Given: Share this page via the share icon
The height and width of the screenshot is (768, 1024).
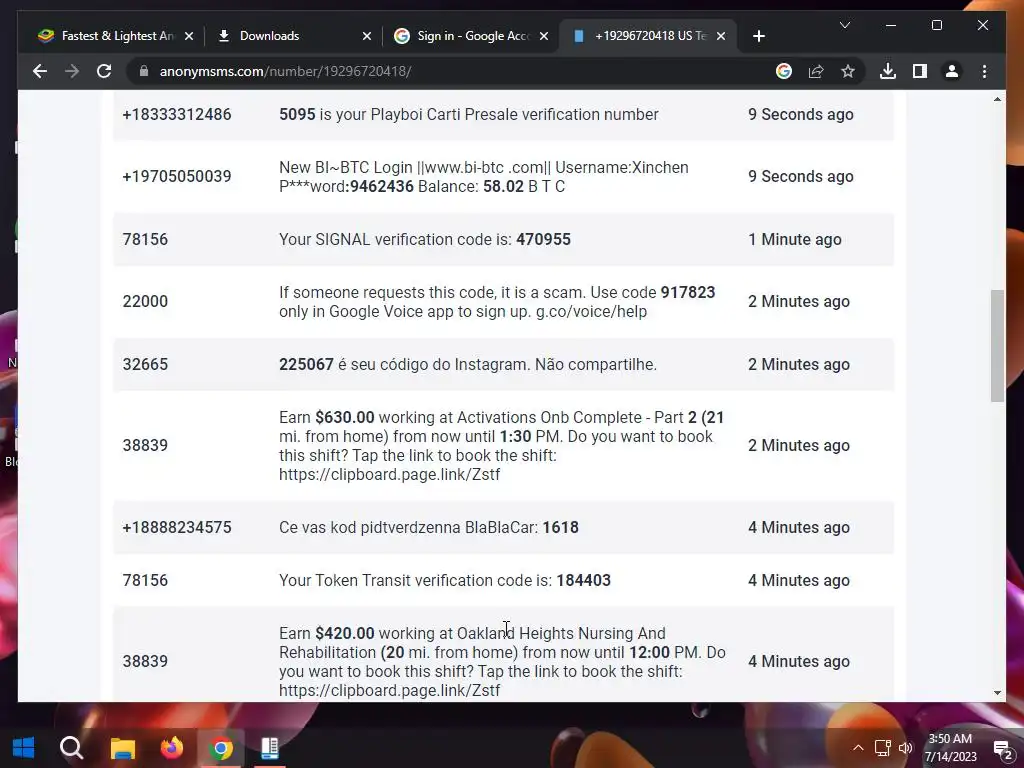Looking at the screenshot, I should pos(816,71).
